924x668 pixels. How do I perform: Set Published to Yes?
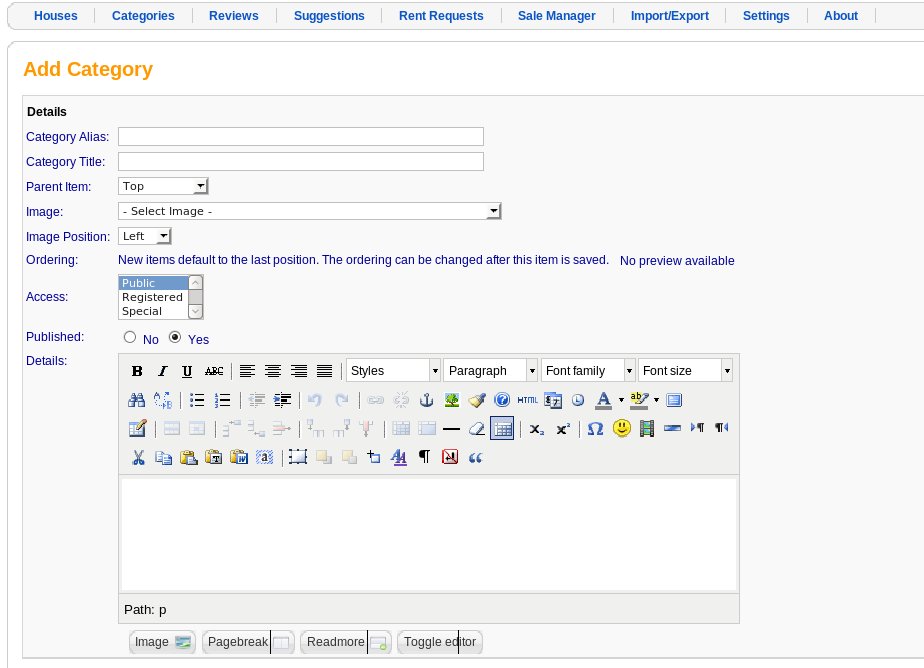pos(175,337)
